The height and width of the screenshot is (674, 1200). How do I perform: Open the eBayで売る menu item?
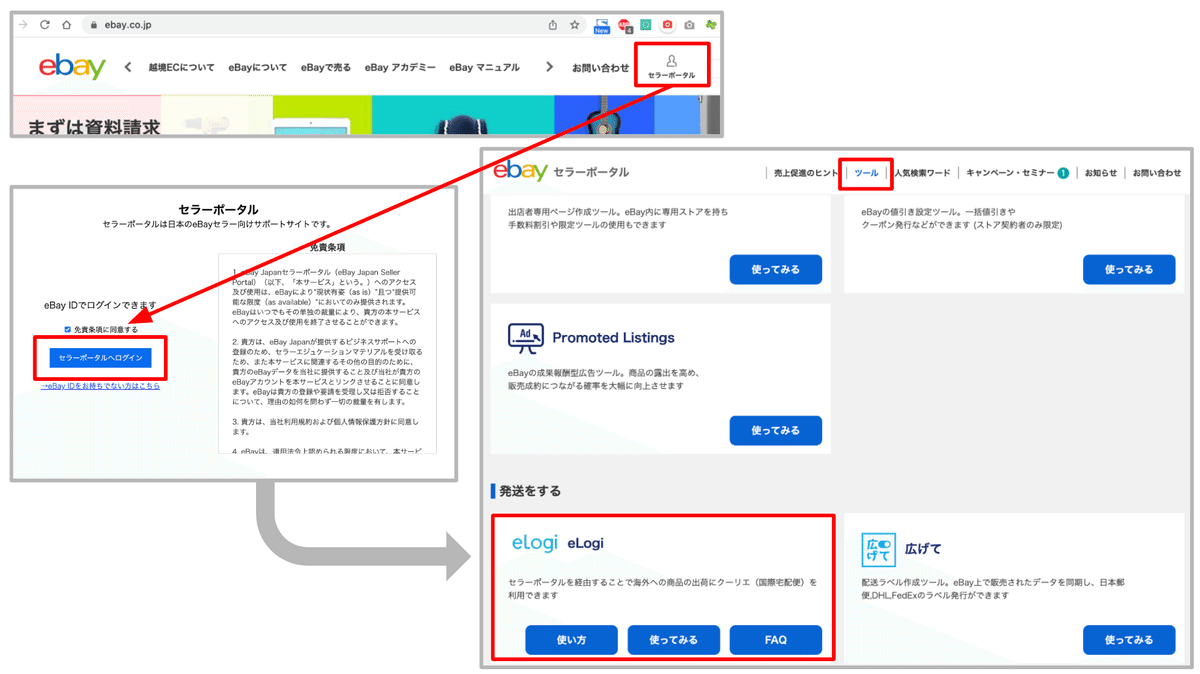(326, 68)
